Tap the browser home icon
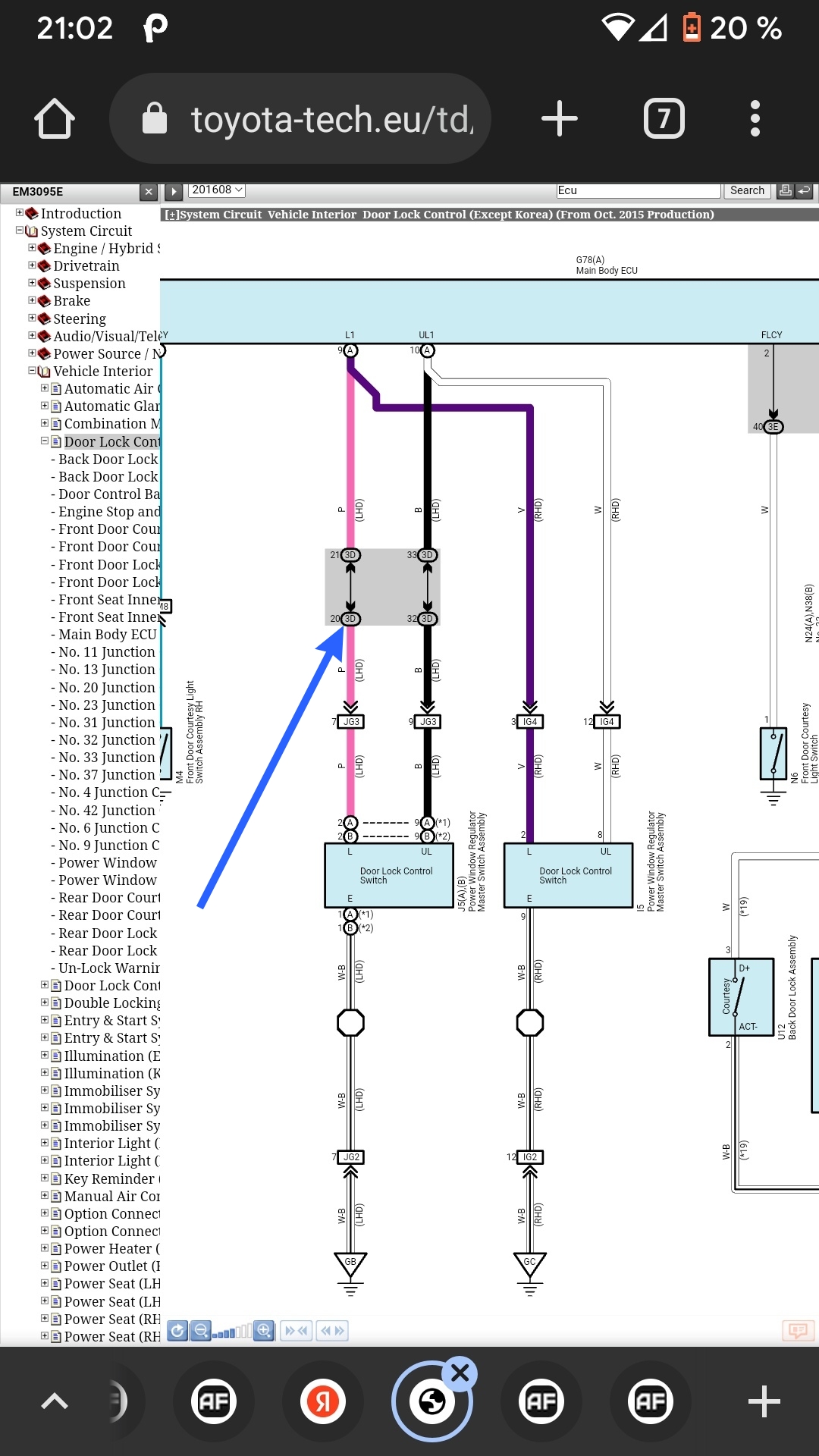This screenshot has width=819, height=1456. pyautogui.click(x=55, y=119)
